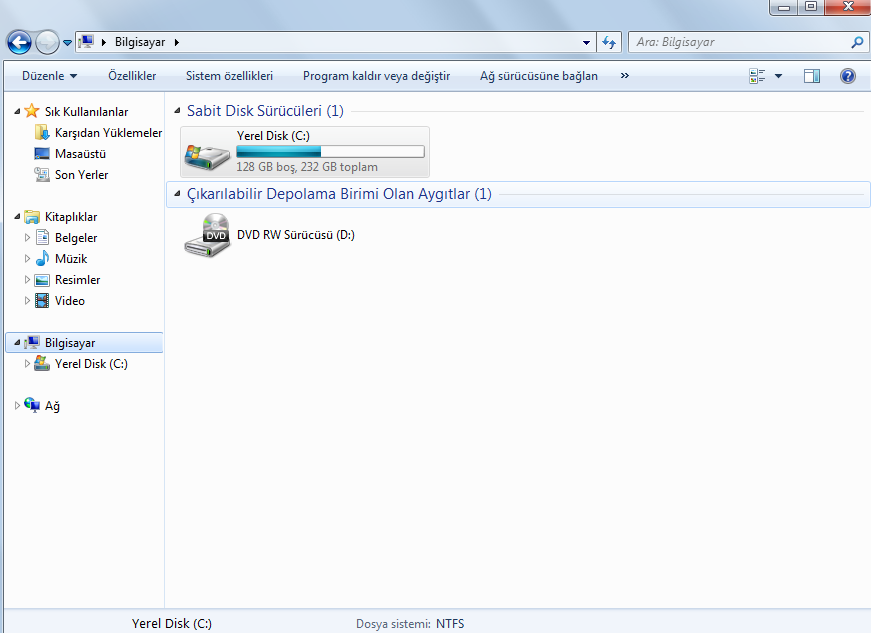Click Çıkarılabilir Depolama Birimi Olan Aygıtlar heading
Viewport: 871px width, 633px height.
point(339,194)
